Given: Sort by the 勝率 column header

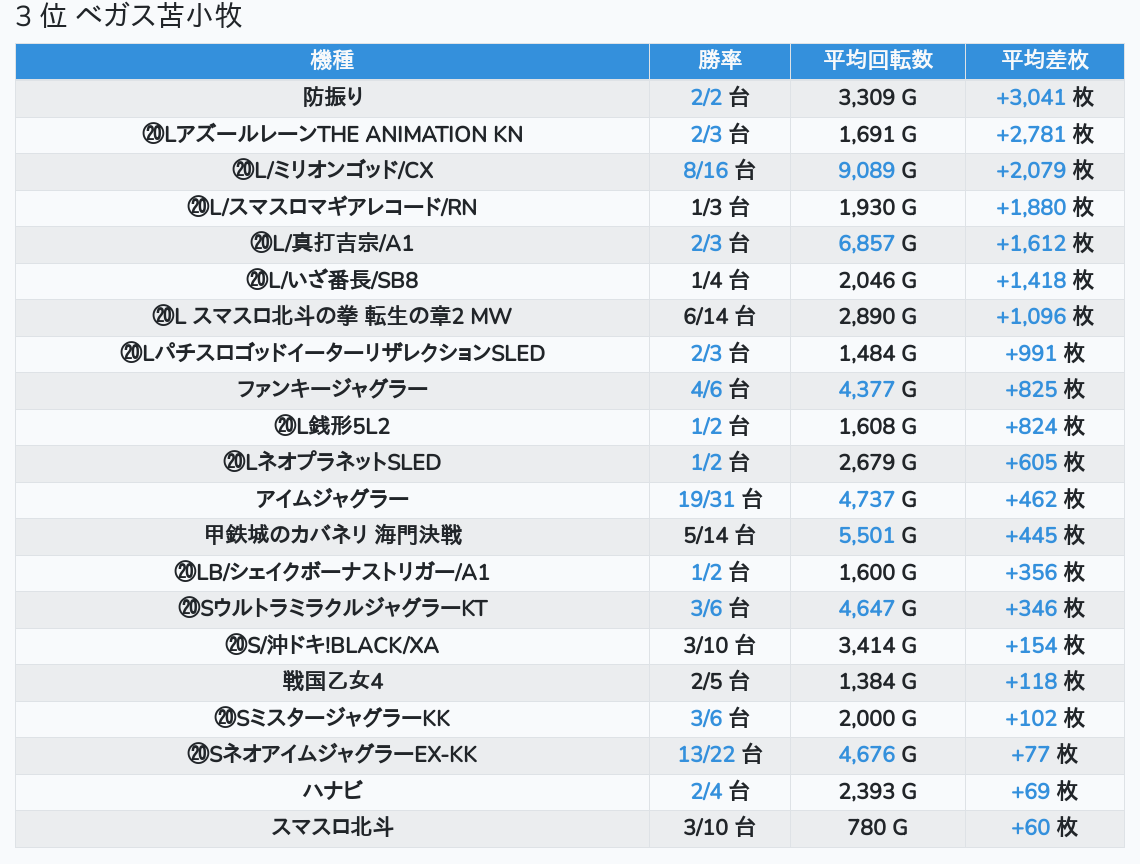Looking at the screenshot, I should point(719,61).
